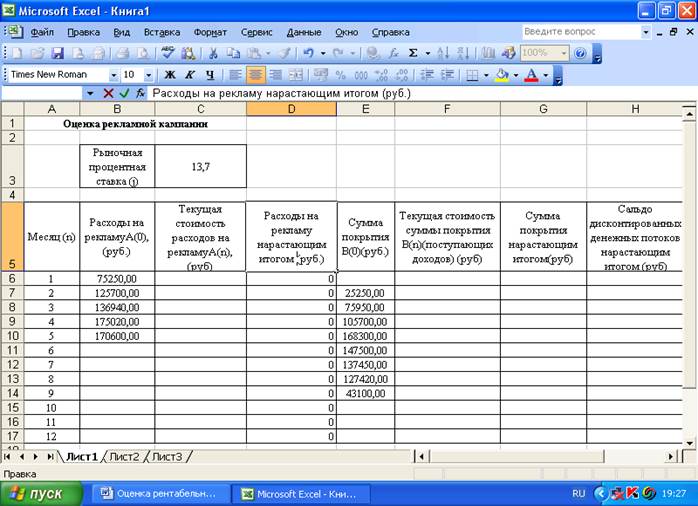
Task: Expand the Name Box dropdown arrow
Action: coord(90,93)
